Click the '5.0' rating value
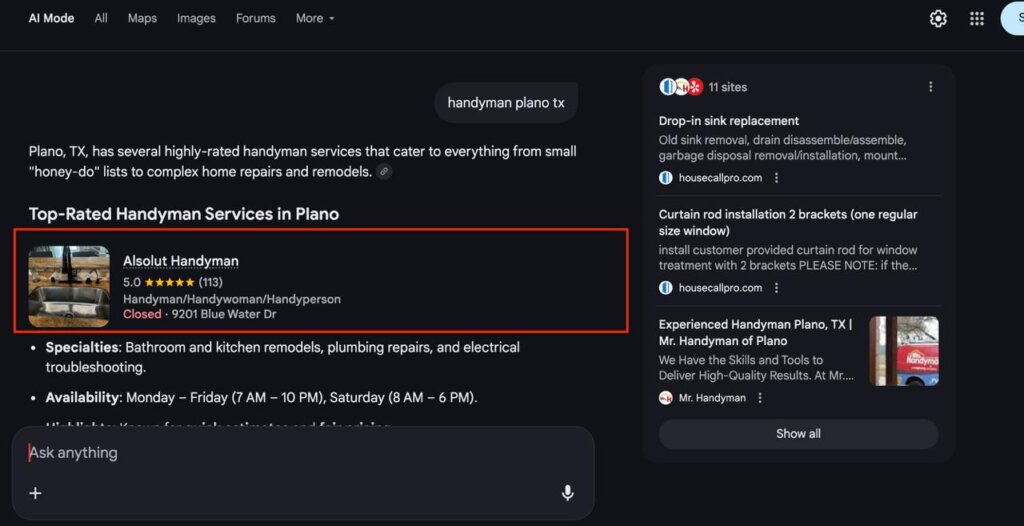The width and height of the screenshot is (1024, 526). pyautogui.click(x=132, y=282)
